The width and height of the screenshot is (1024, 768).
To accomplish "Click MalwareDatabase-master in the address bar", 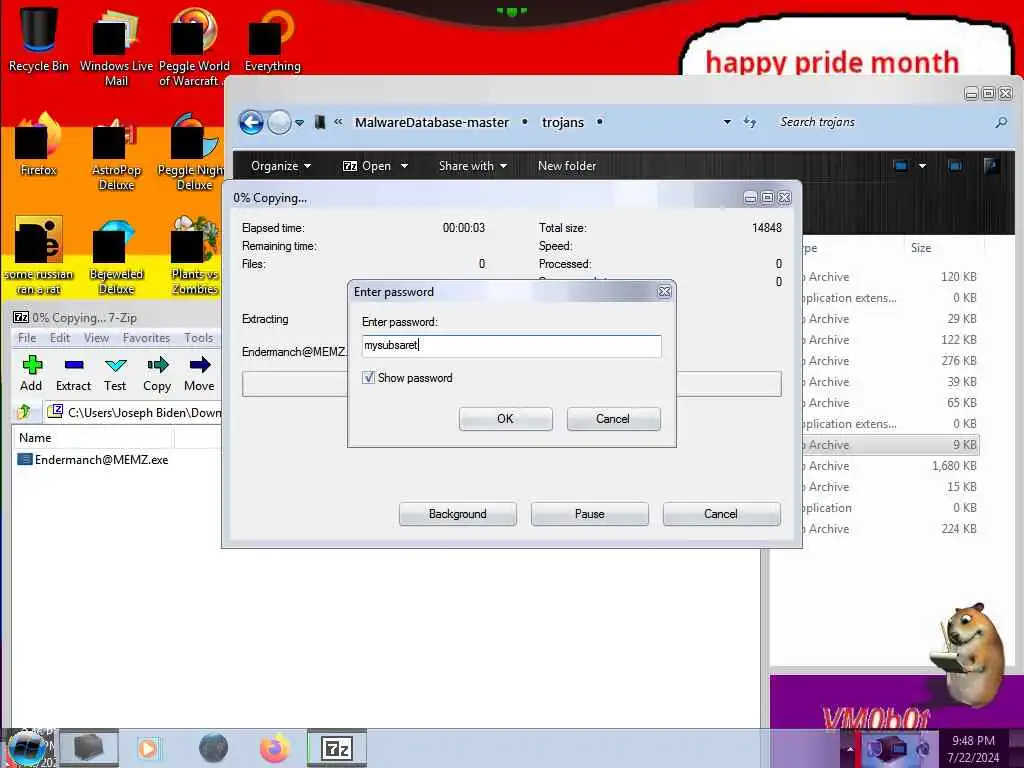I will point(432,122).
